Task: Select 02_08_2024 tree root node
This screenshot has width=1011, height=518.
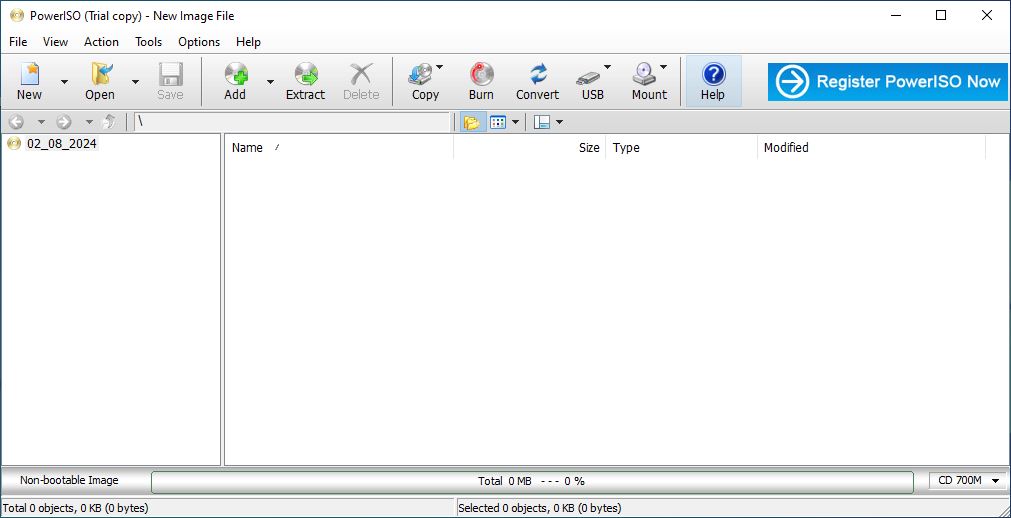Action: tap(62, 144)
